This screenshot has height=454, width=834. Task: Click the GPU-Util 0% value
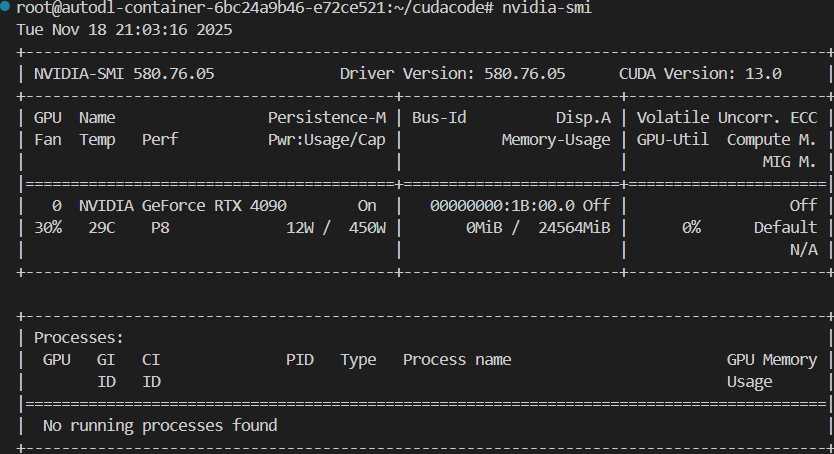point(691,227)
